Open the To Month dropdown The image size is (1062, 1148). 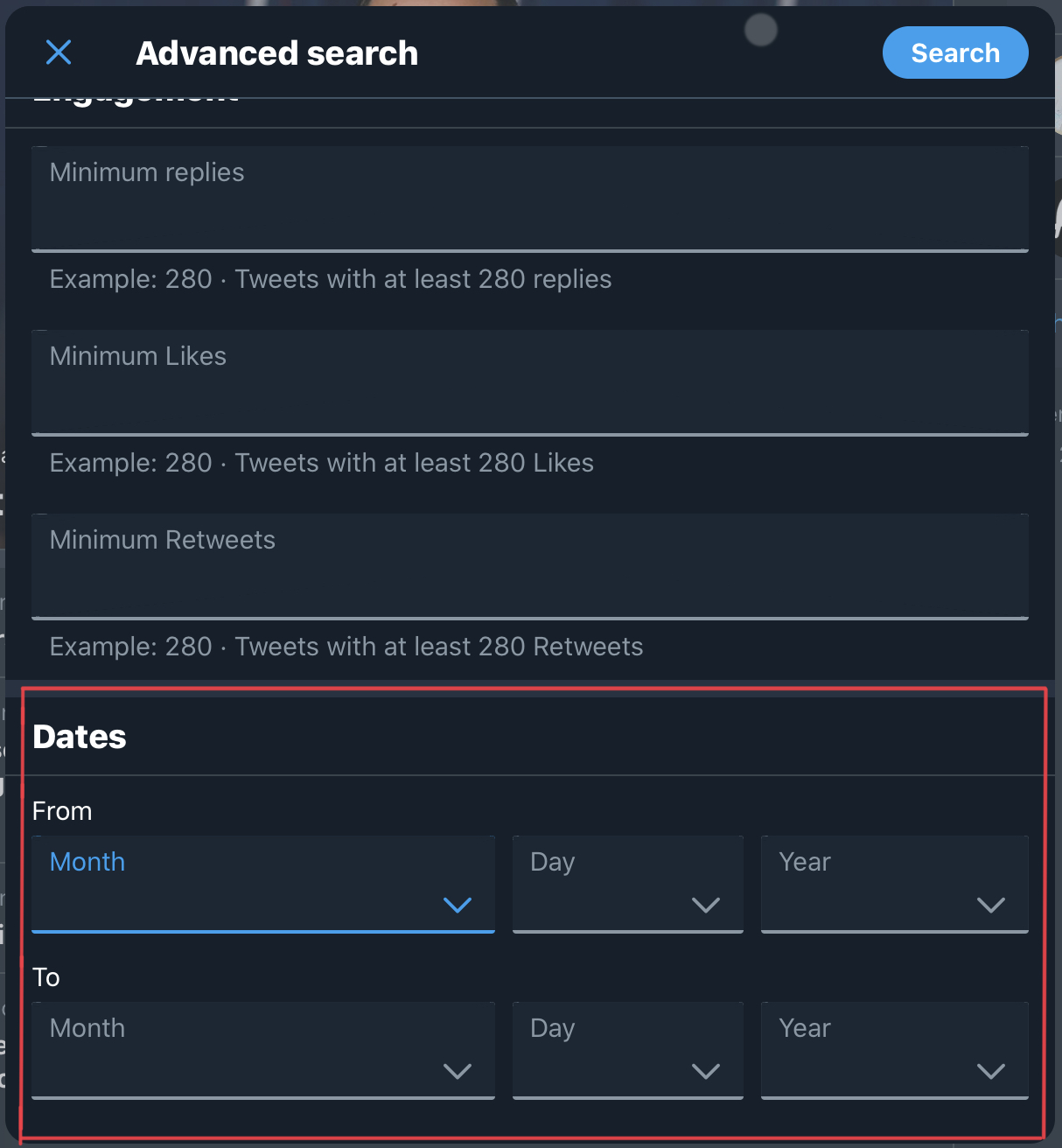coord(262,1050)
